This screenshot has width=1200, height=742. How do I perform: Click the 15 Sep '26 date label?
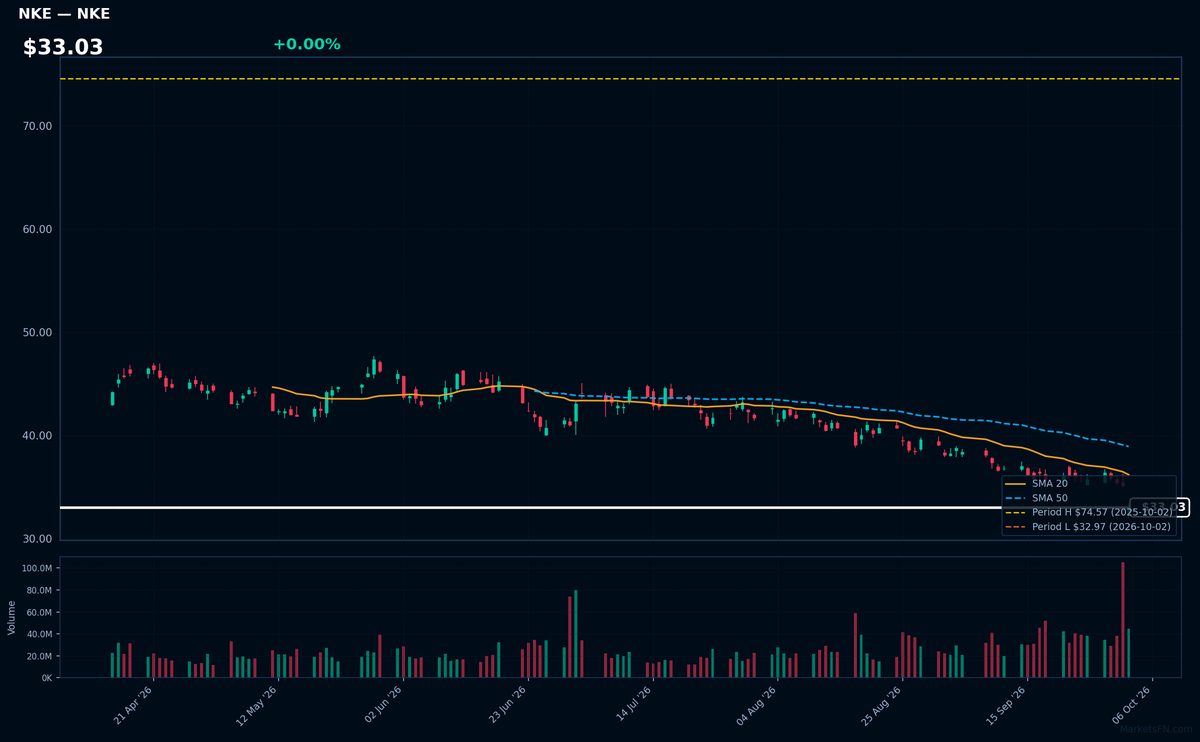click(x=1007, y=705)
